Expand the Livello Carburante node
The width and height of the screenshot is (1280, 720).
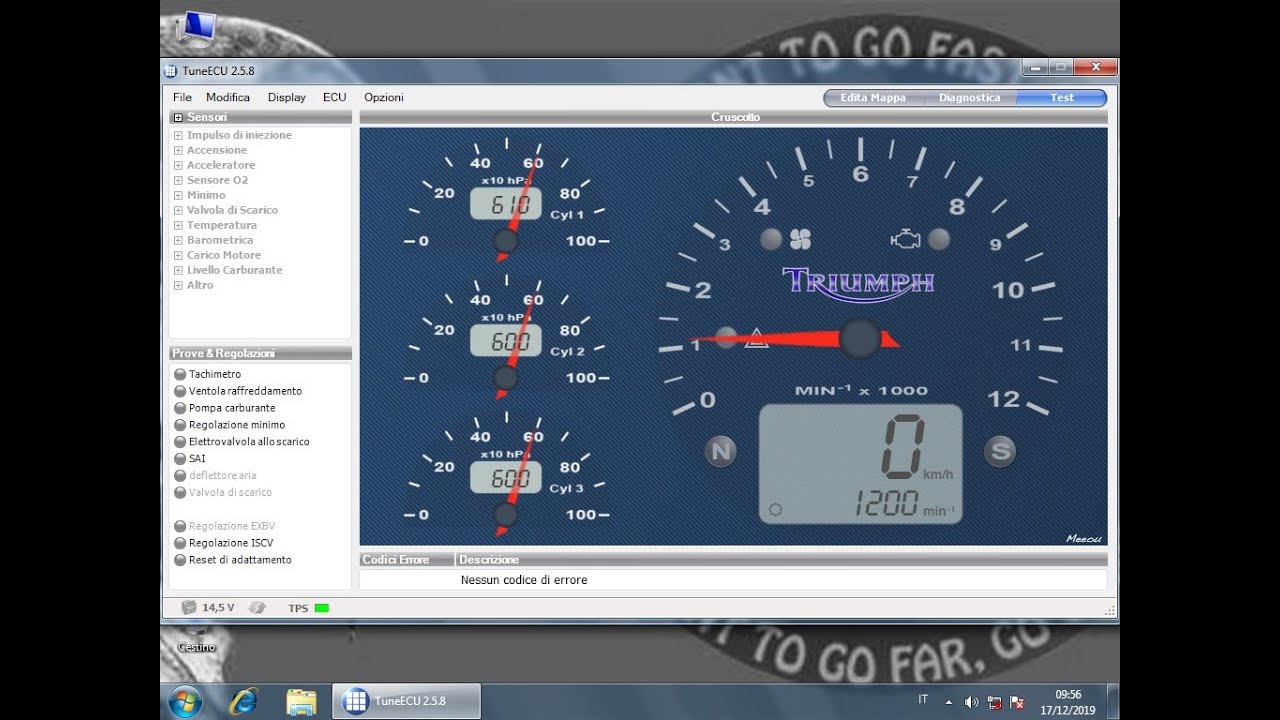pyautogui.click(x=178, y=270)
